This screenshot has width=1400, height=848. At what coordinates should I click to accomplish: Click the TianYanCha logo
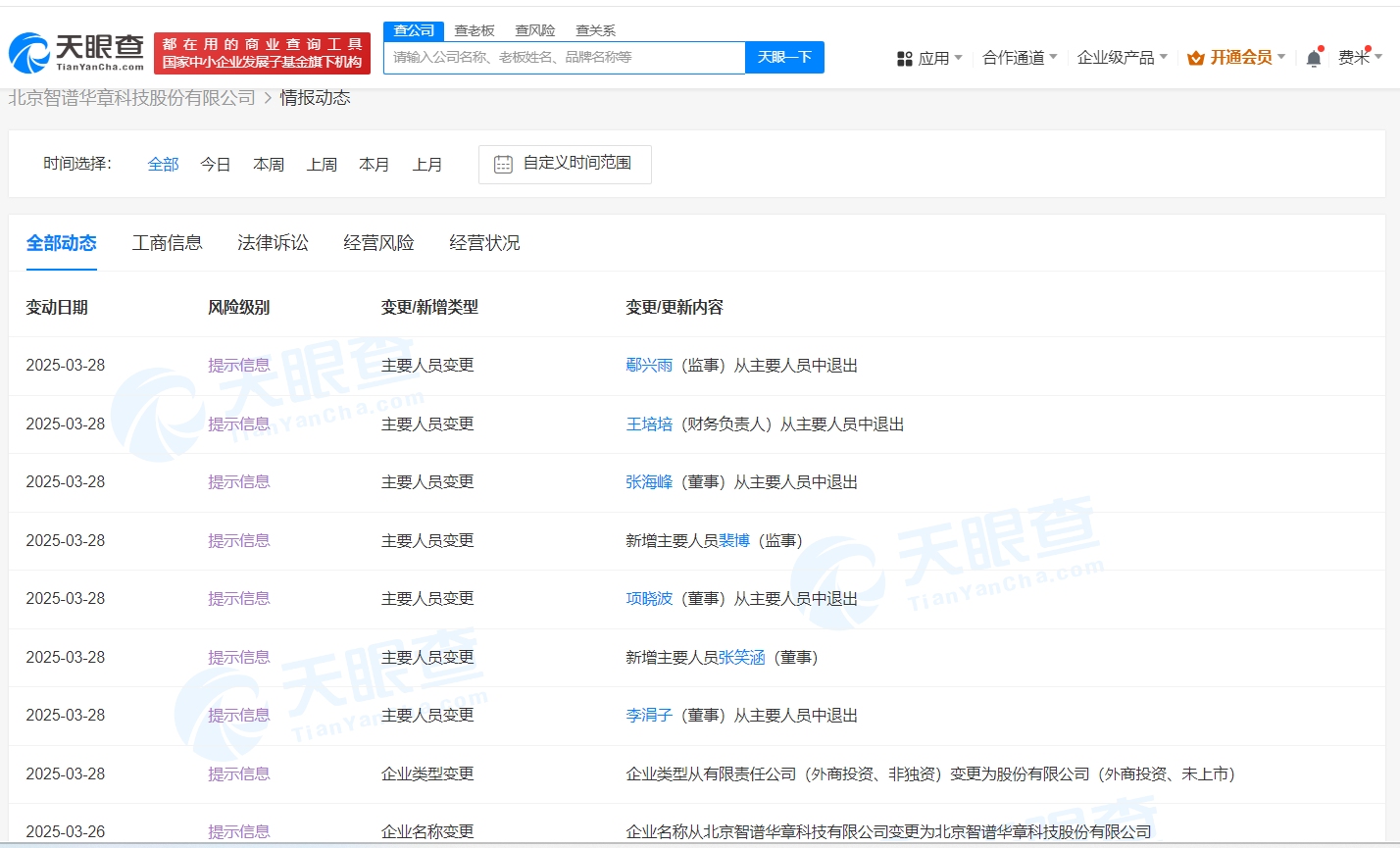point(76,53)
